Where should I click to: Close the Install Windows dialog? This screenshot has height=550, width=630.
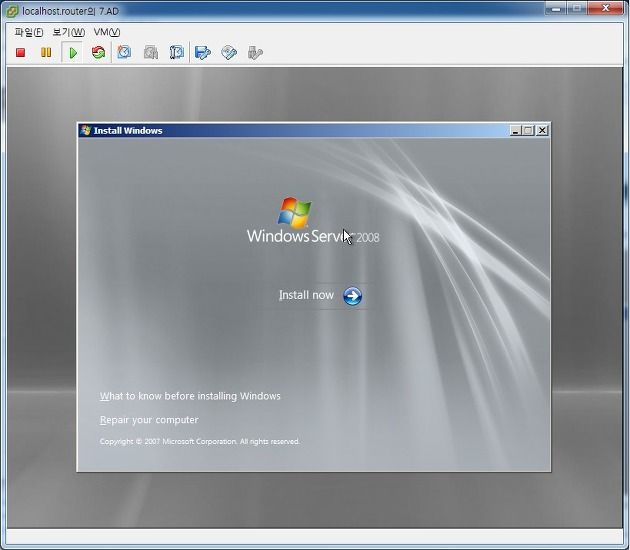542,131
